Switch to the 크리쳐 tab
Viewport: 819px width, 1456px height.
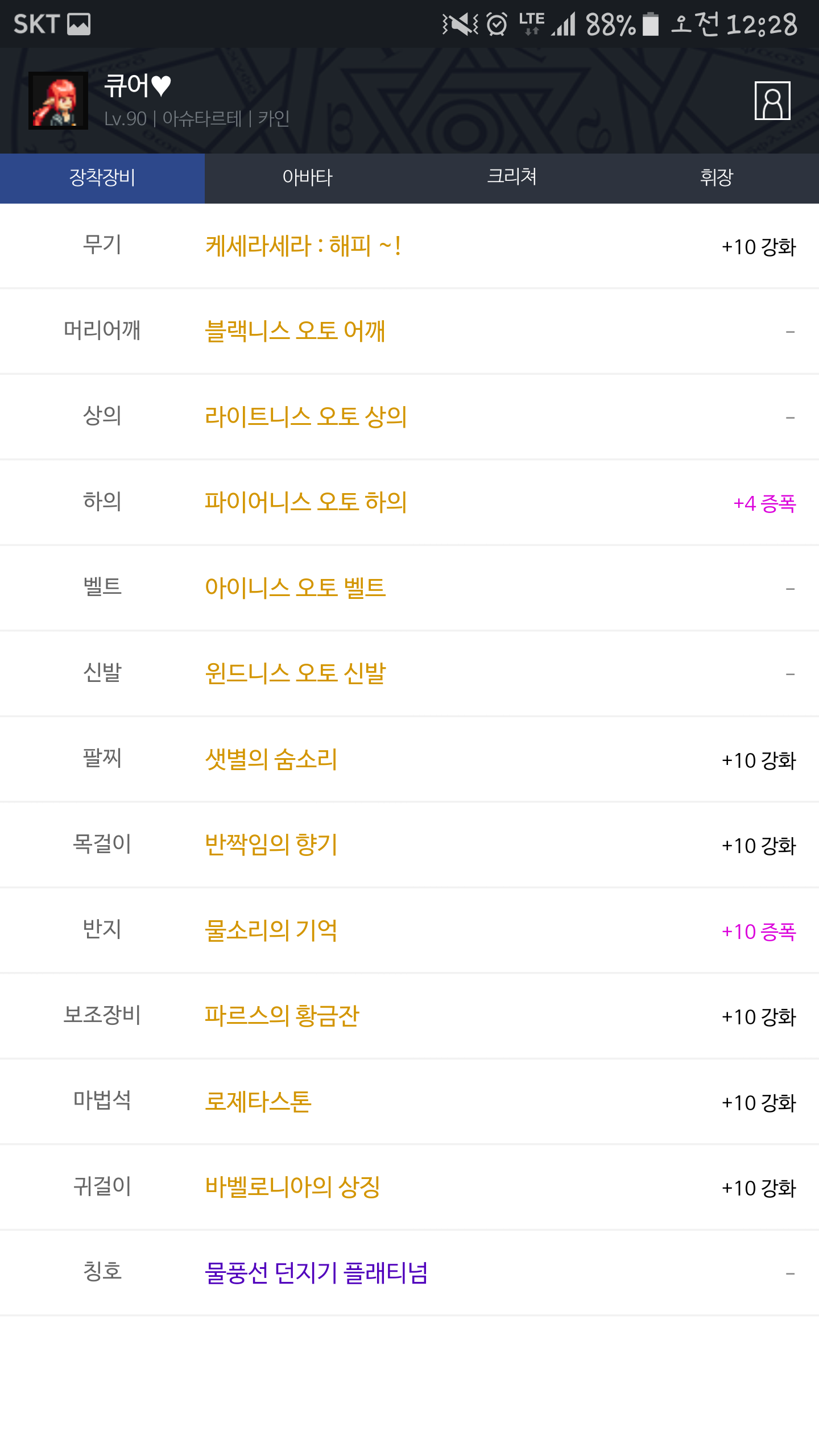[x=512, y=177]
